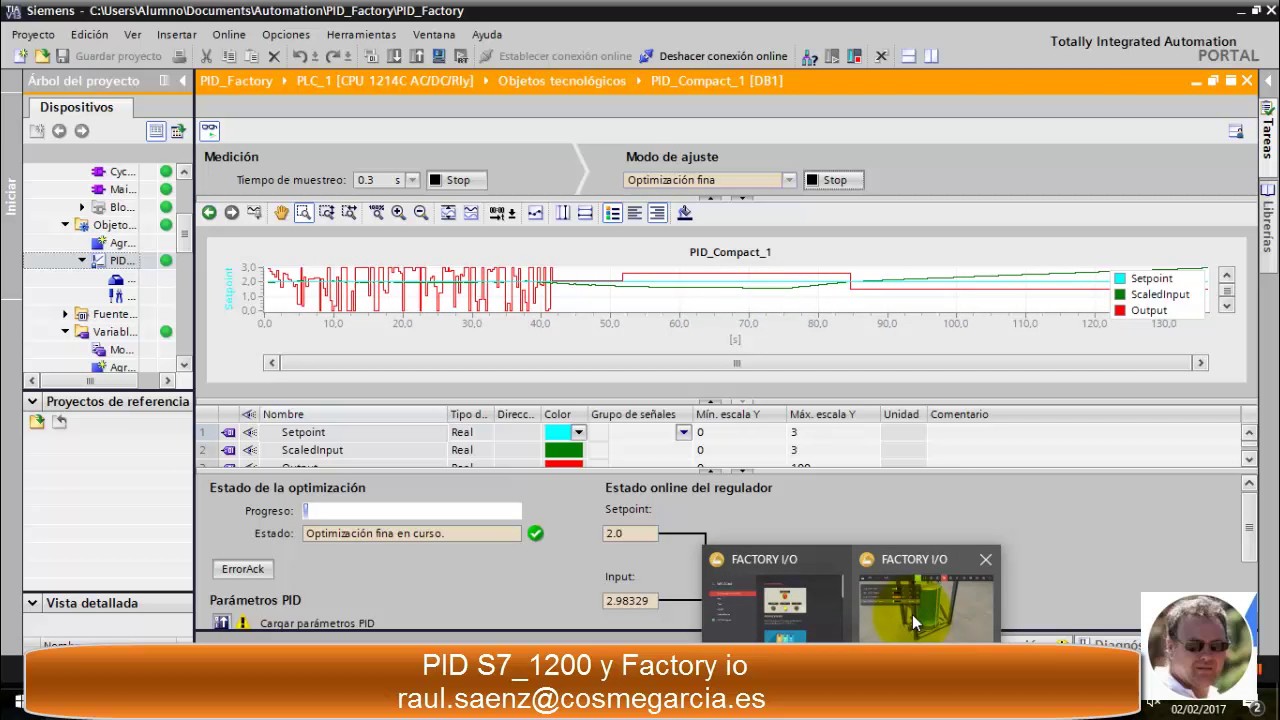Open the sampling time unit dropdown
The image size is (1280, 720).
point(412,180)
